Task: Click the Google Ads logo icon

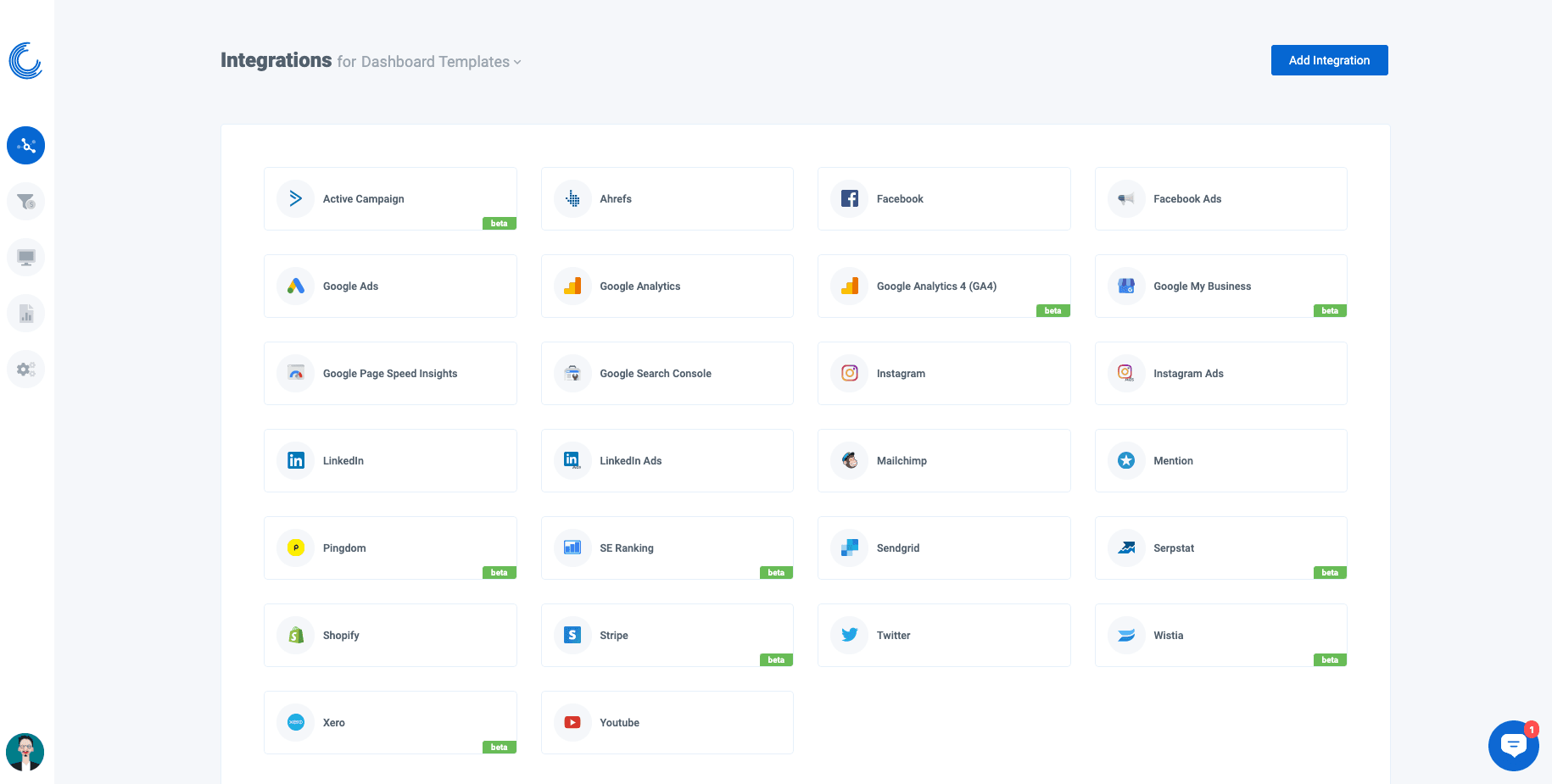Action: coord(295,286)
